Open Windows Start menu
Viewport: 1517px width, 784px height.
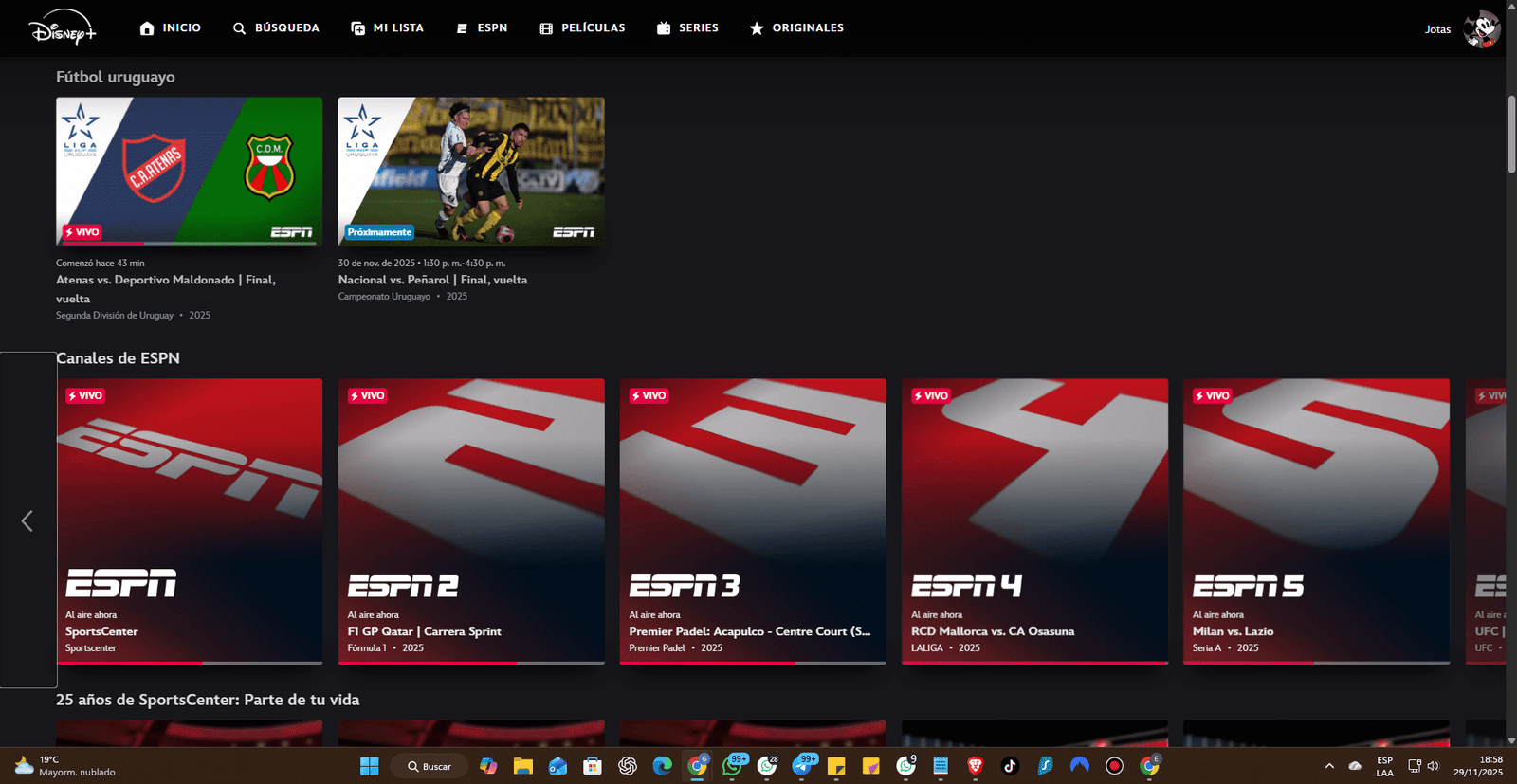tap(370, 766)
